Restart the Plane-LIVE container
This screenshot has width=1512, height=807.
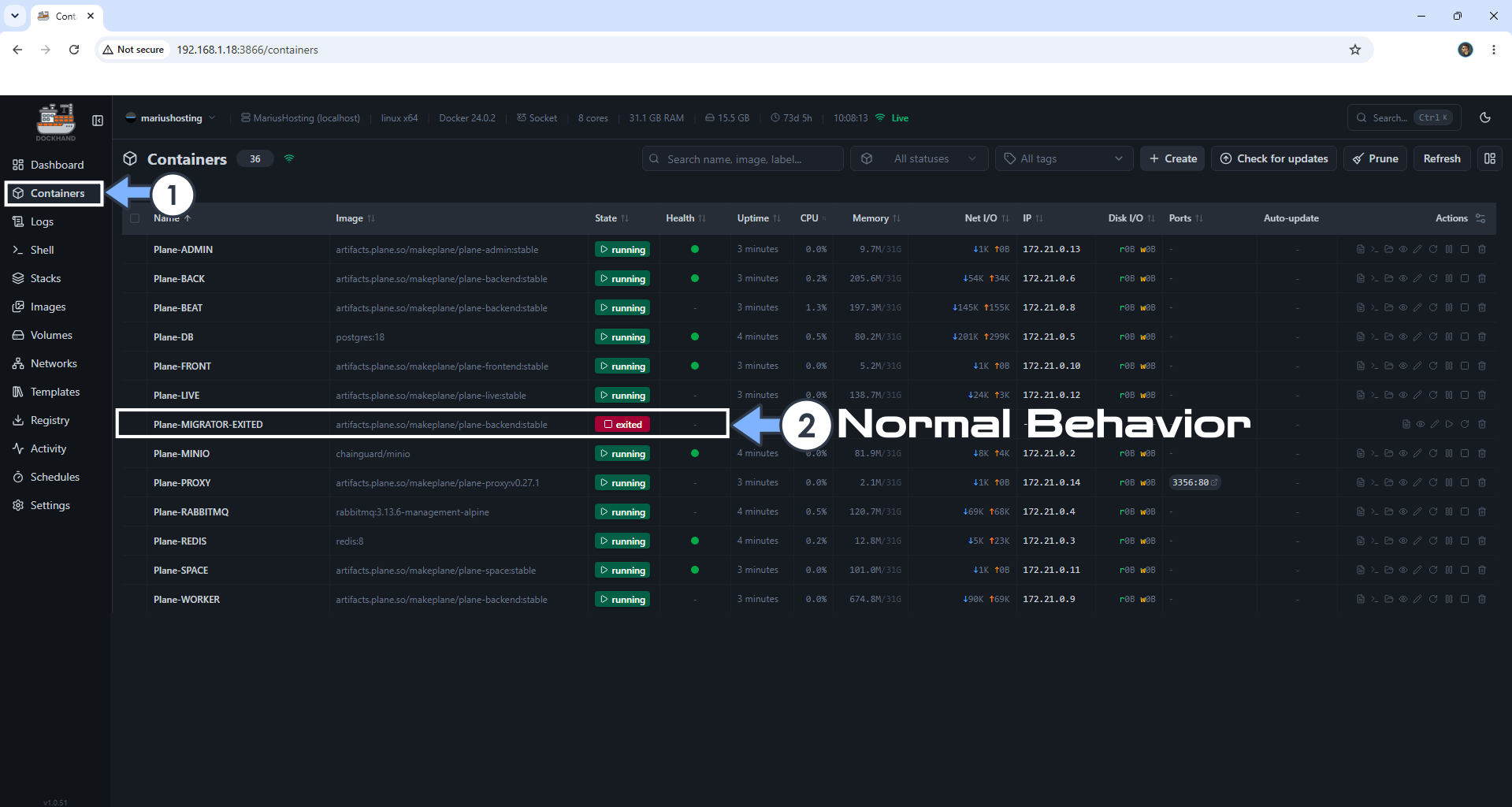(1433, 395)
